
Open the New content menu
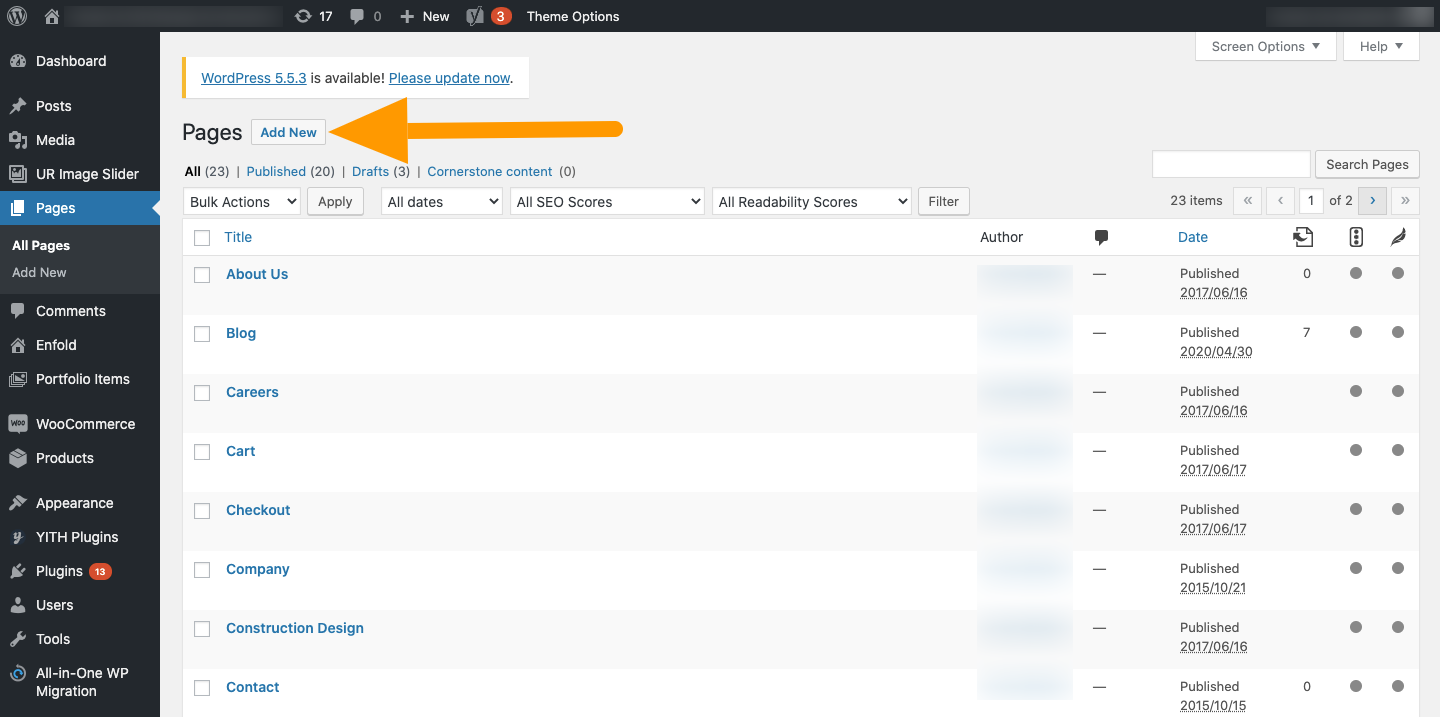pos(425,16)
